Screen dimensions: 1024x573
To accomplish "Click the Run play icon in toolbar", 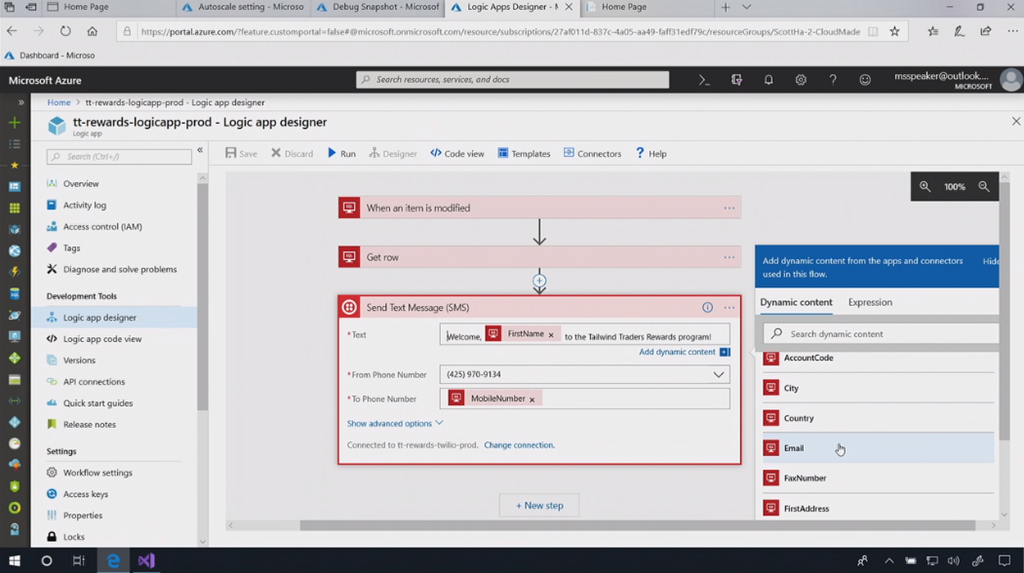I will (x=333, y=154).
